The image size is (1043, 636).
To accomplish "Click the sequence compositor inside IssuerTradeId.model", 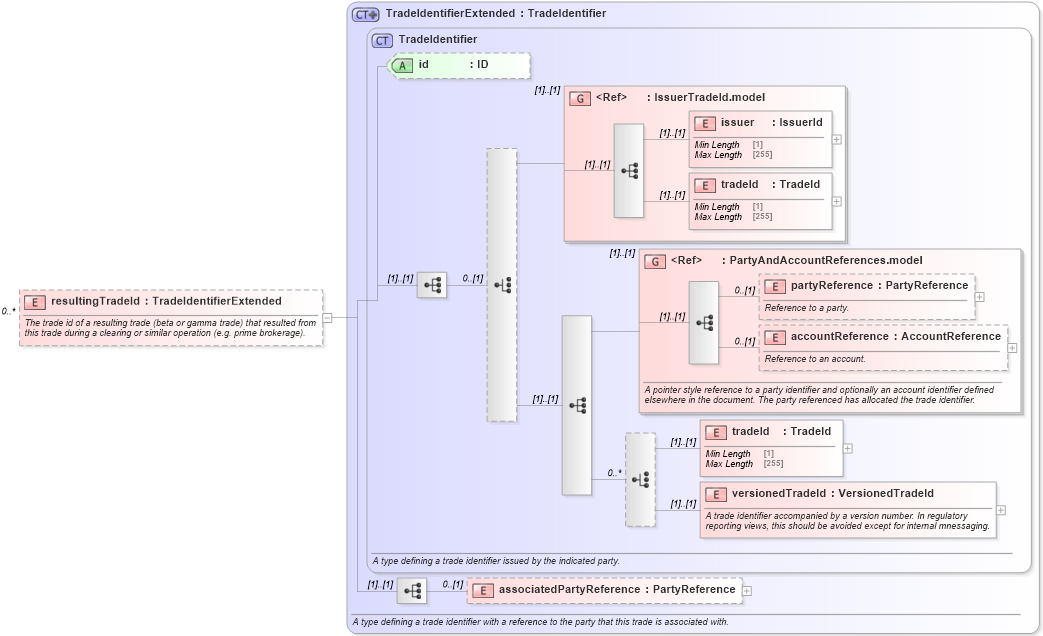I will point(629,170).
